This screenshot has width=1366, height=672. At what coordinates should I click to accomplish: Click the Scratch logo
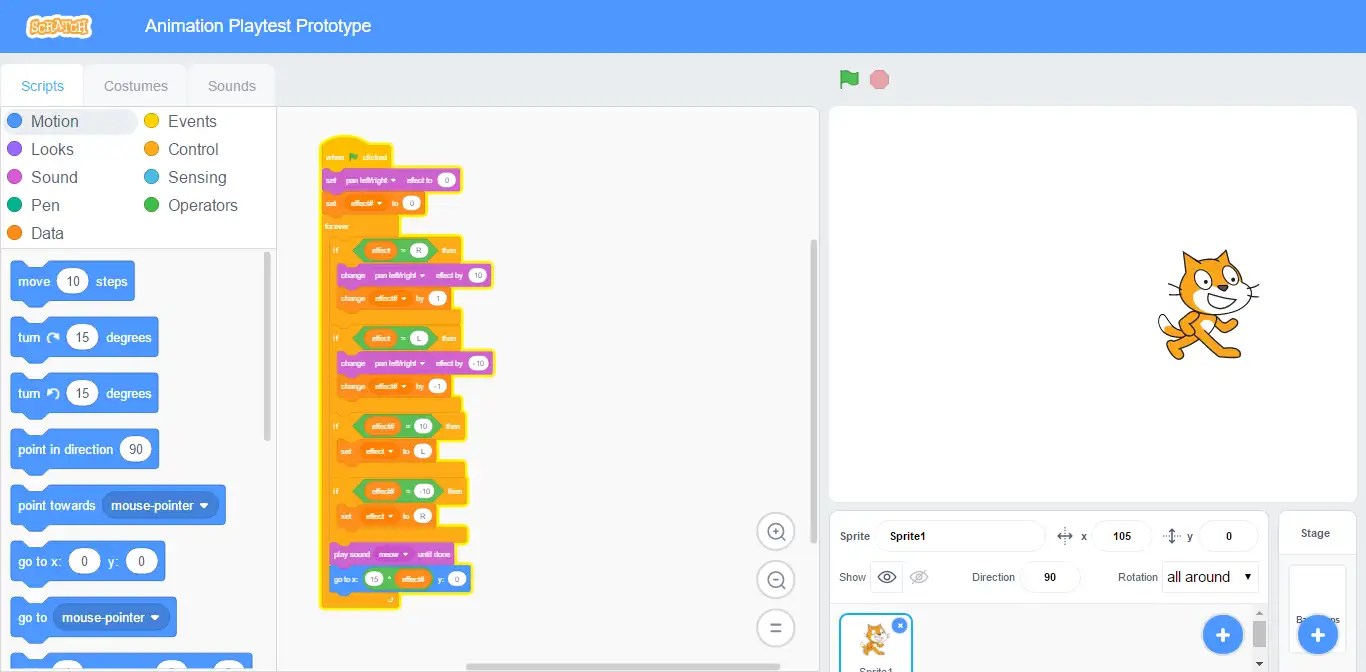point(60,26)
